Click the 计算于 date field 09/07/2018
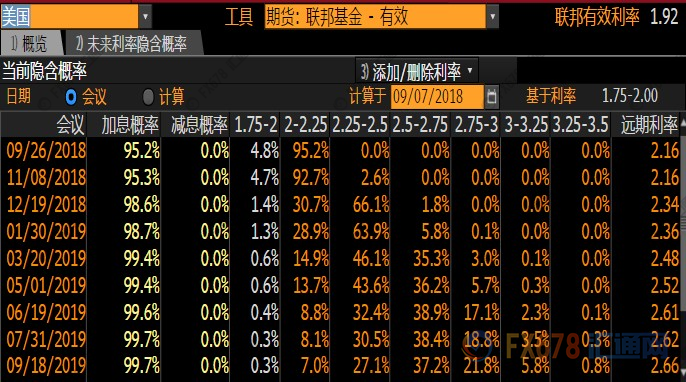The height and width of the screenshot is (382, 686). (x=437, y=96)
